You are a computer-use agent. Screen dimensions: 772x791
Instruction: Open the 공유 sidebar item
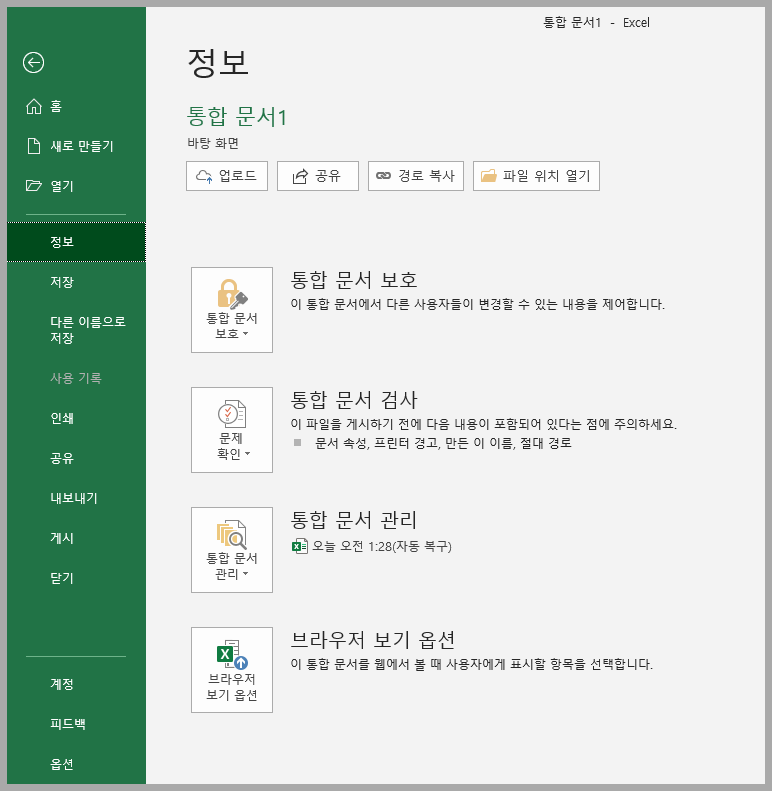pyautogui.click(x=76, y=458)
